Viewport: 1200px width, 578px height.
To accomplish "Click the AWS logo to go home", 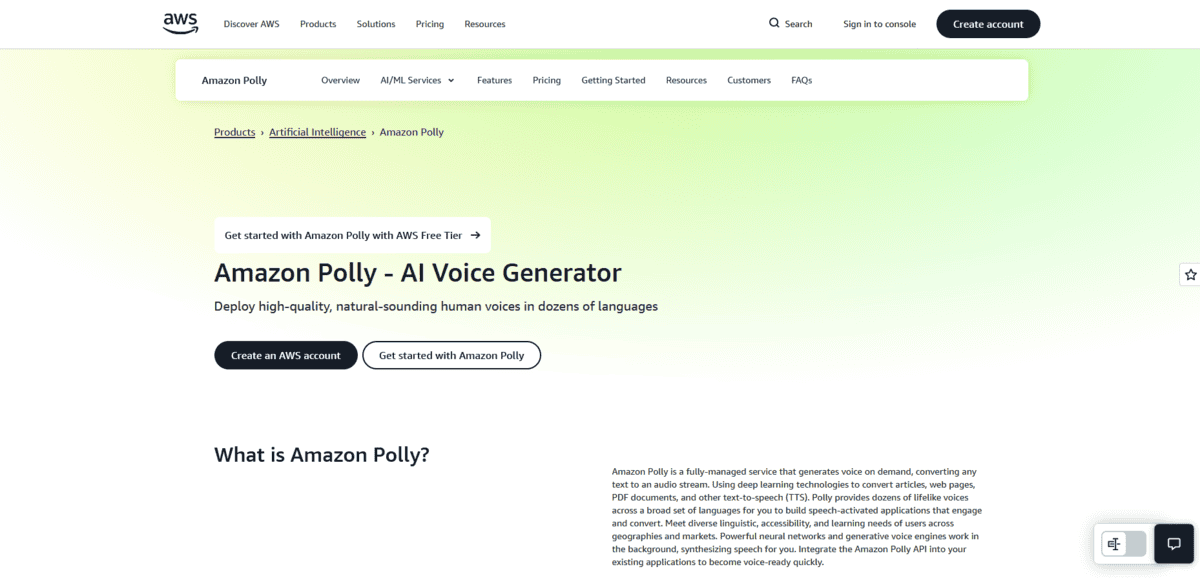I will click(179, 23).
